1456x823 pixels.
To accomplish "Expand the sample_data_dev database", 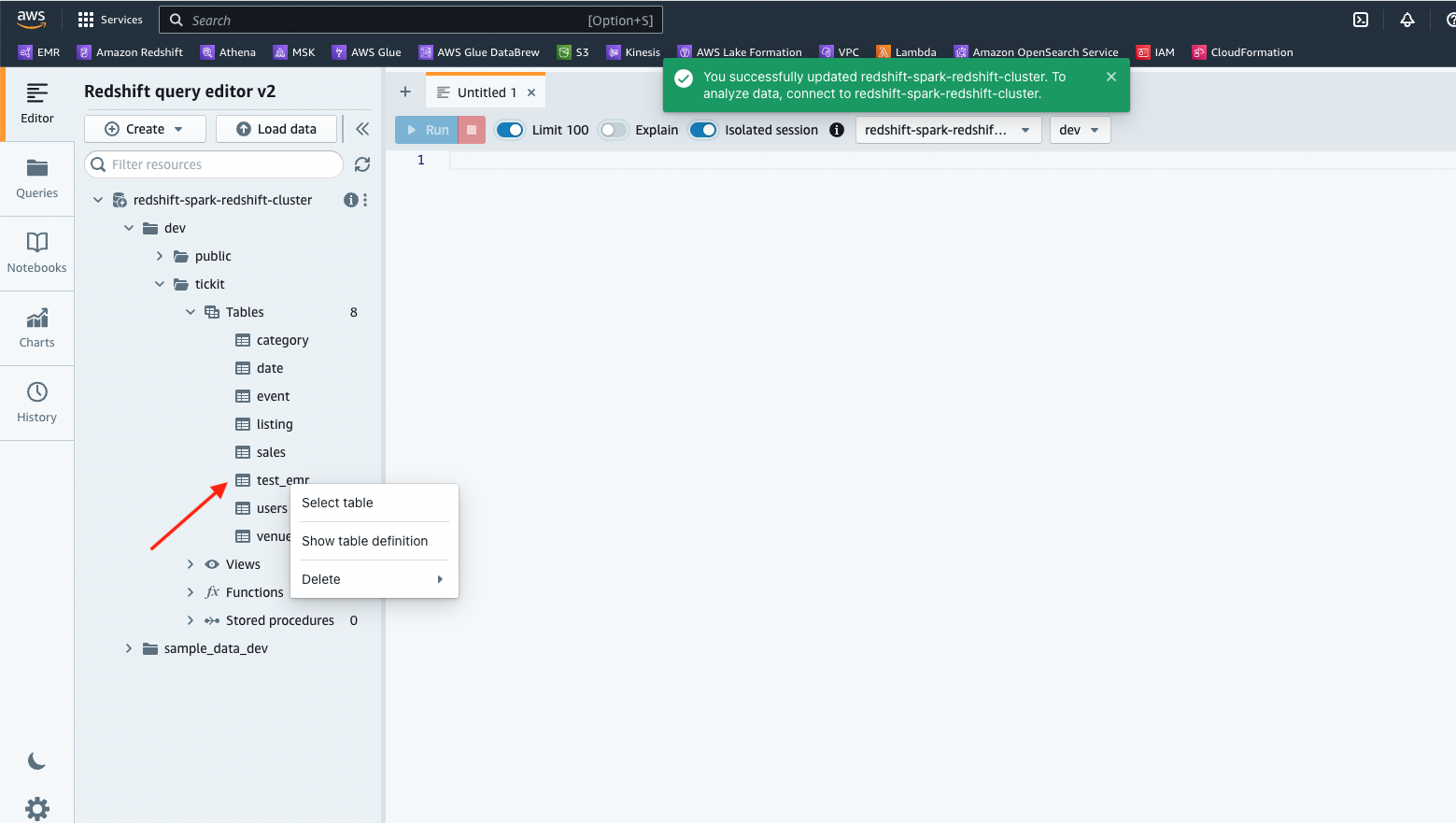I will click(x=129, y=648).
